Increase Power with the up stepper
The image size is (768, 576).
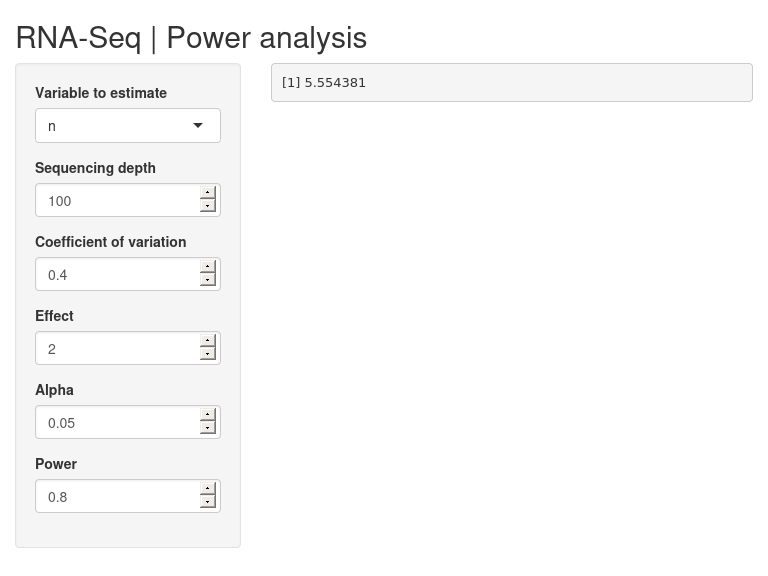coord(208,488)
